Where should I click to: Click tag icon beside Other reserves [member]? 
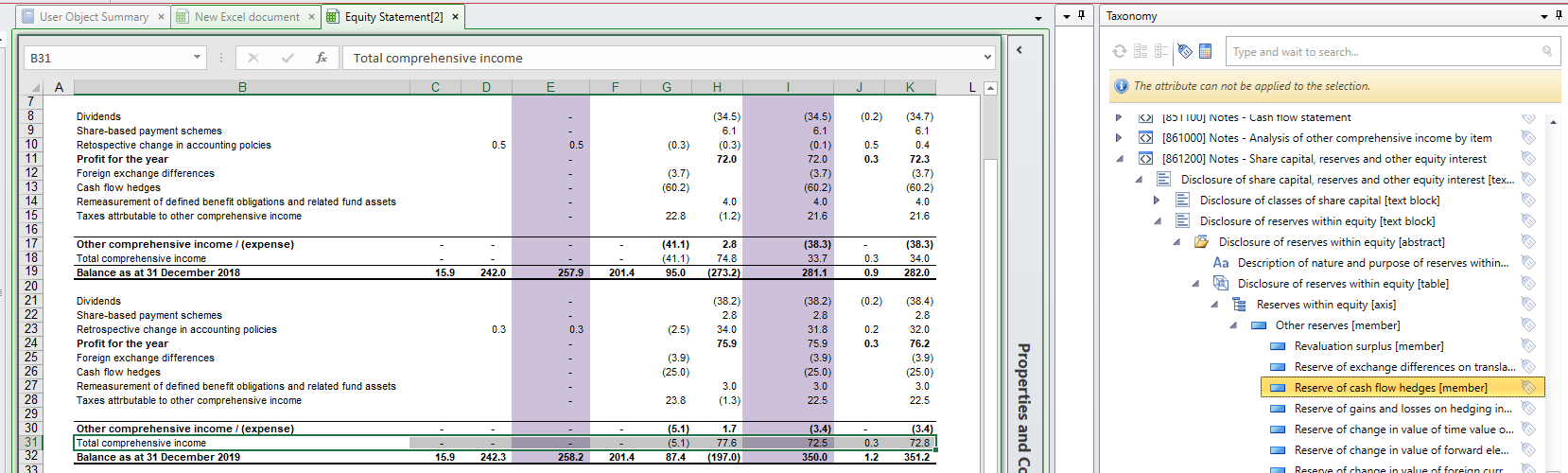click(1528, 325)
